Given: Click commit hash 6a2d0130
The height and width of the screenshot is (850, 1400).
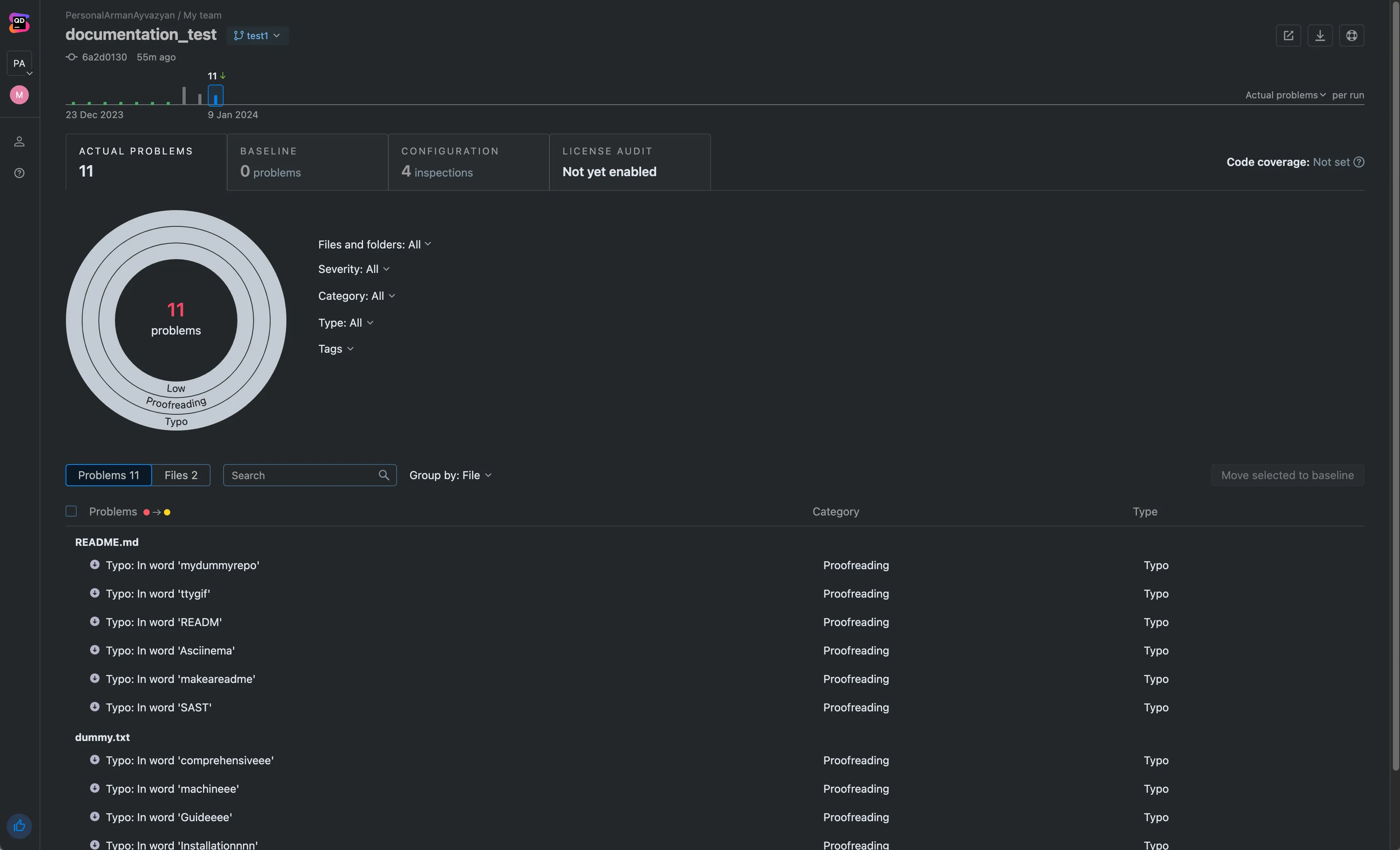Looking at the screenshot, I should [x=105, y=57].
